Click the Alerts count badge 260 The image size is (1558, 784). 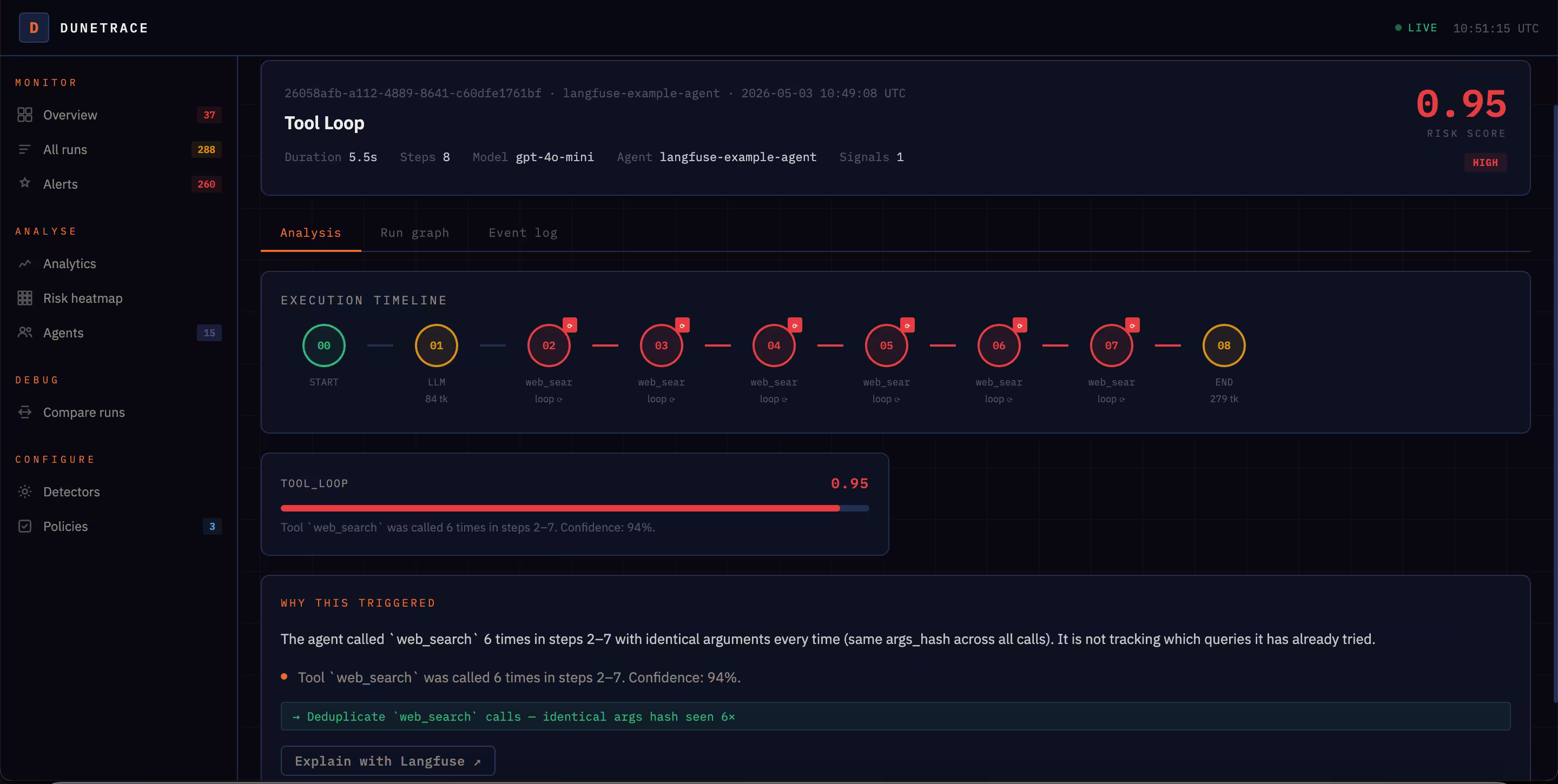coord(206,184)
